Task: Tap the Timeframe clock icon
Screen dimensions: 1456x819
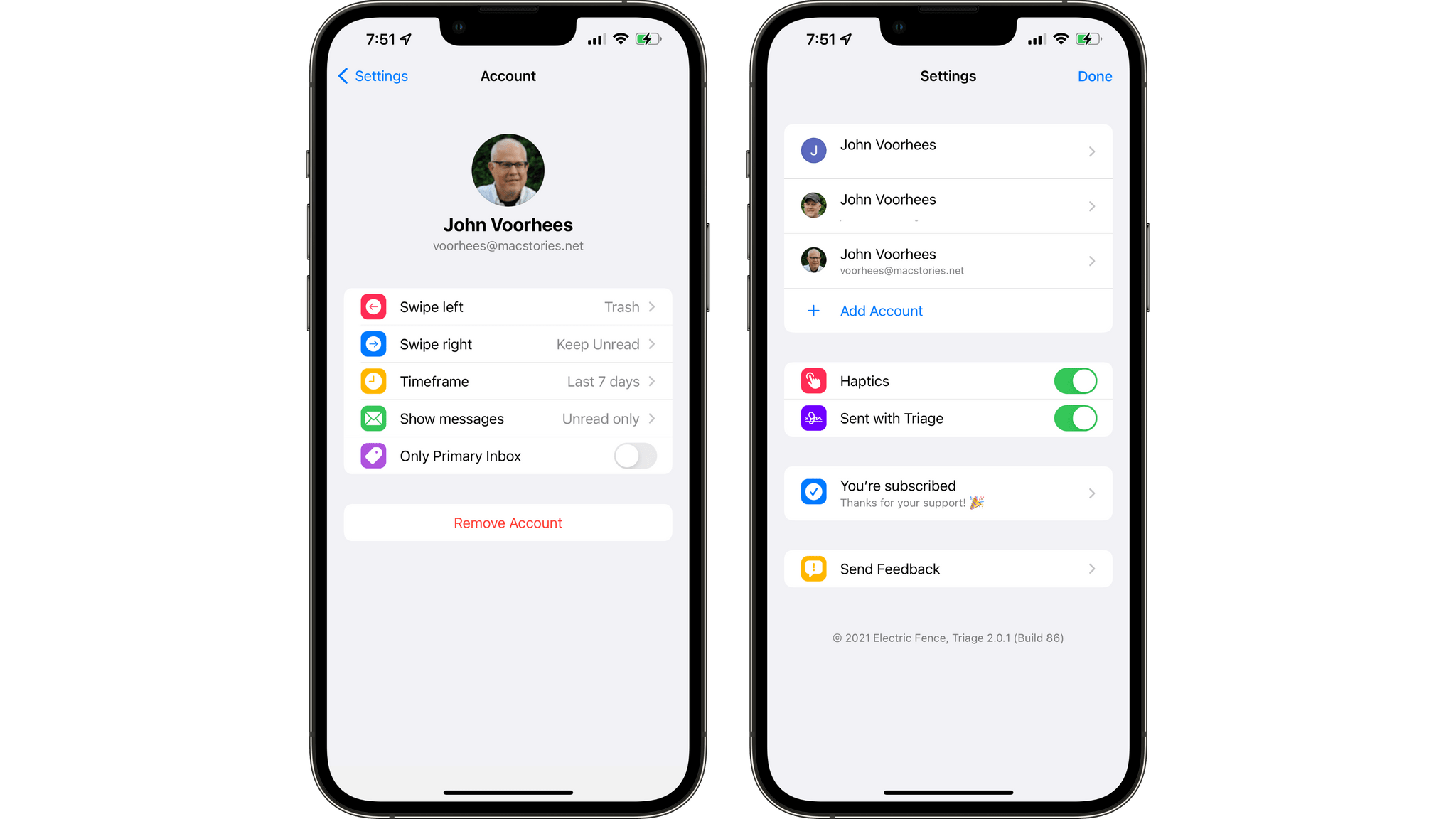Action: point(374,381)
